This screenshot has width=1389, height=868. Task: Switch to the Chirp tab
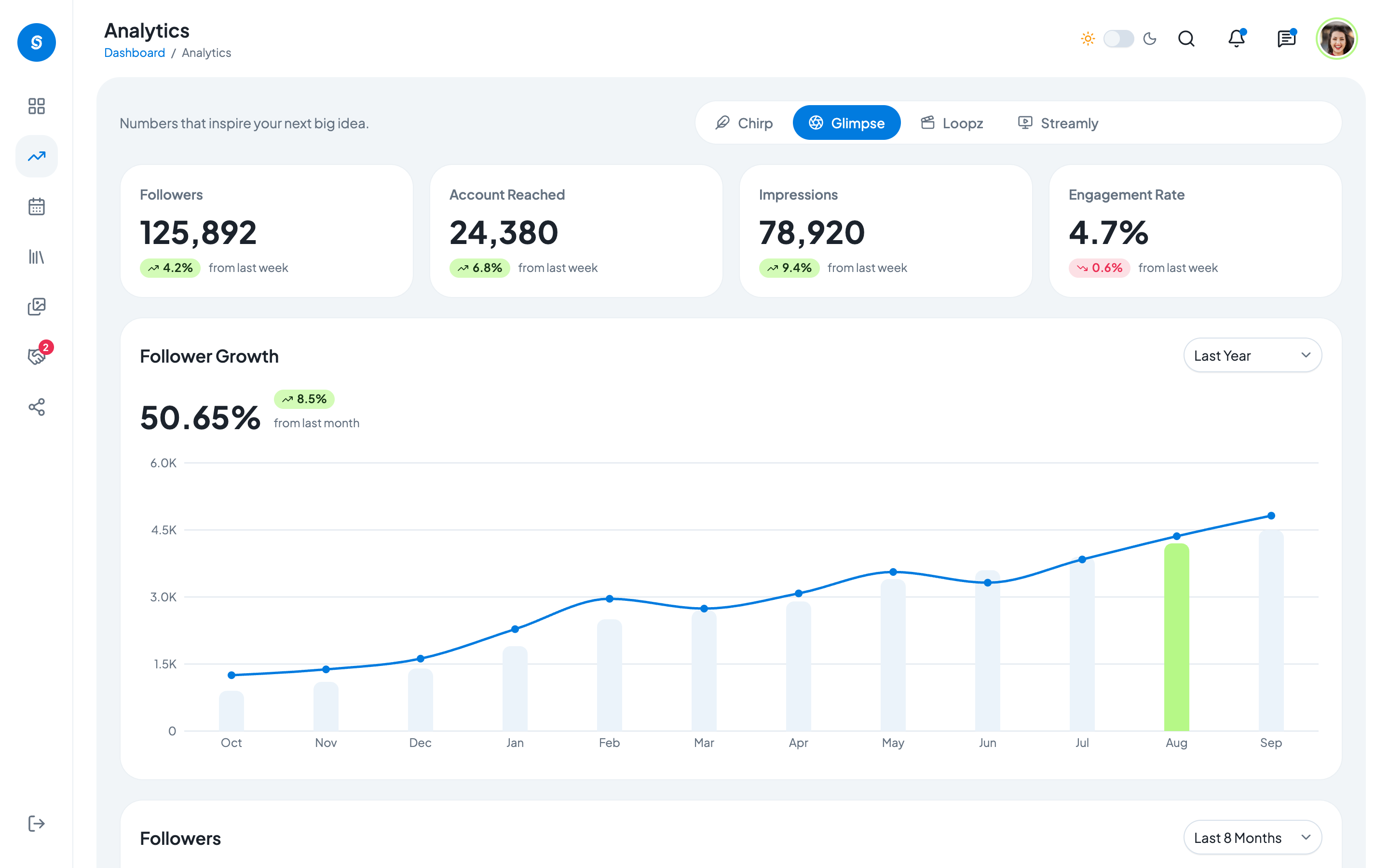point(744,123)
